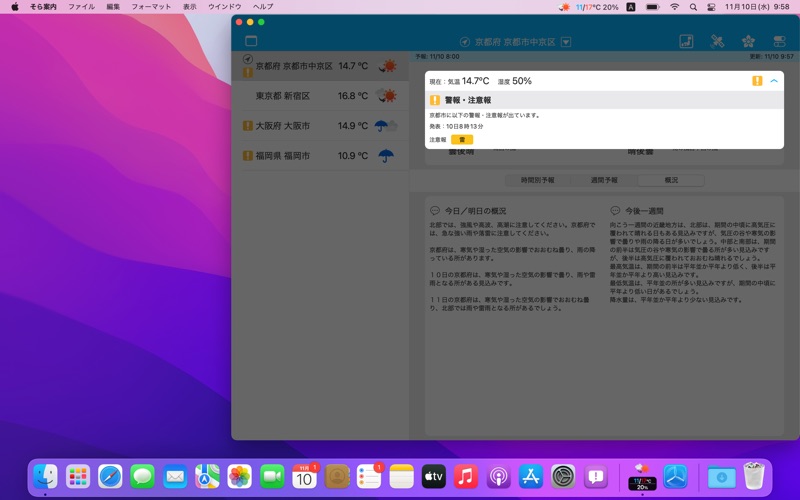The image size is (800, 500).
Task: Click the flower icon in the toolbar
Action: (748, 42)
